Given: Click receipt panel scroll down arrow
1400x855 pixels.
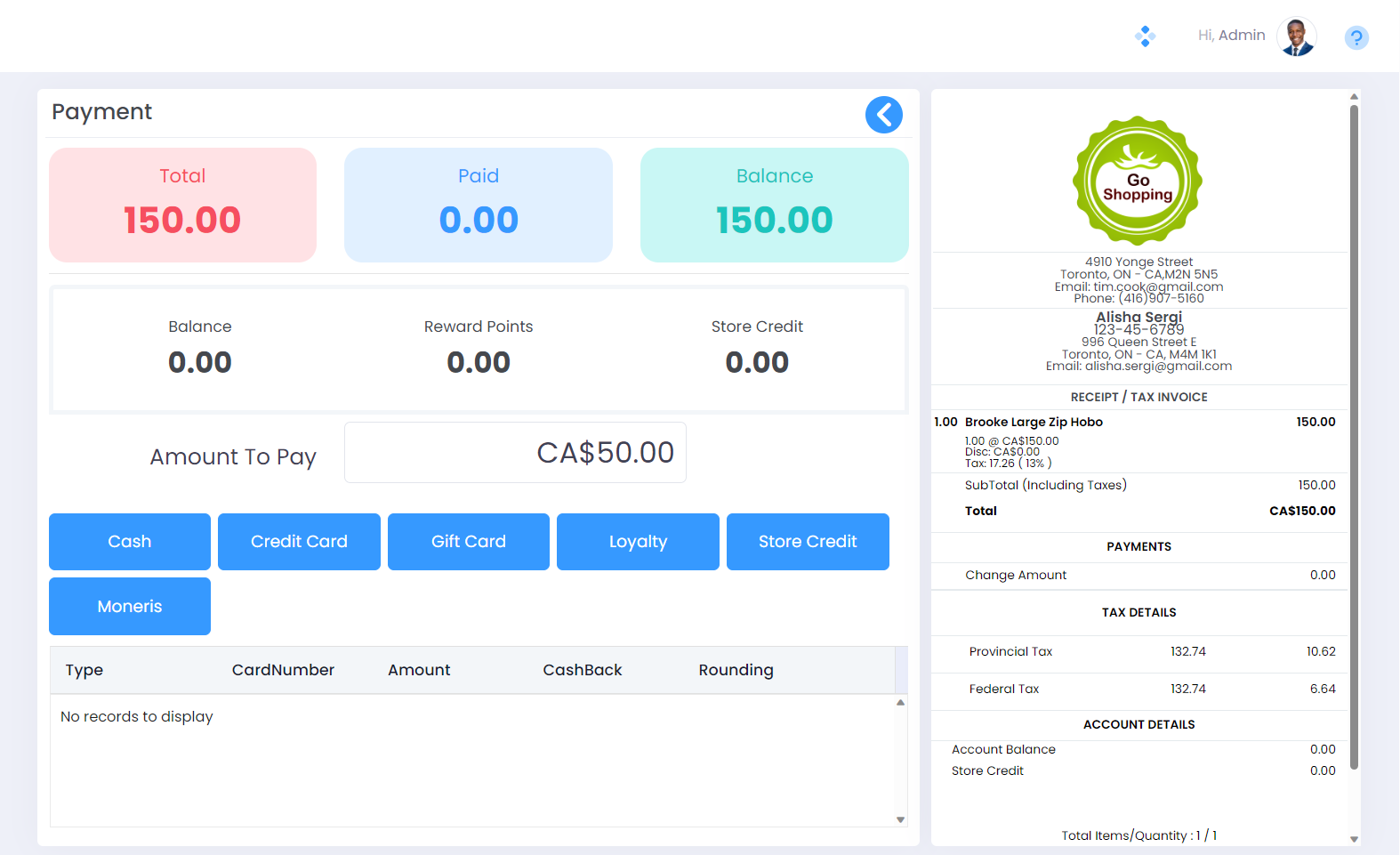Looking at the screenshot, I should (x=1354, y=839).
